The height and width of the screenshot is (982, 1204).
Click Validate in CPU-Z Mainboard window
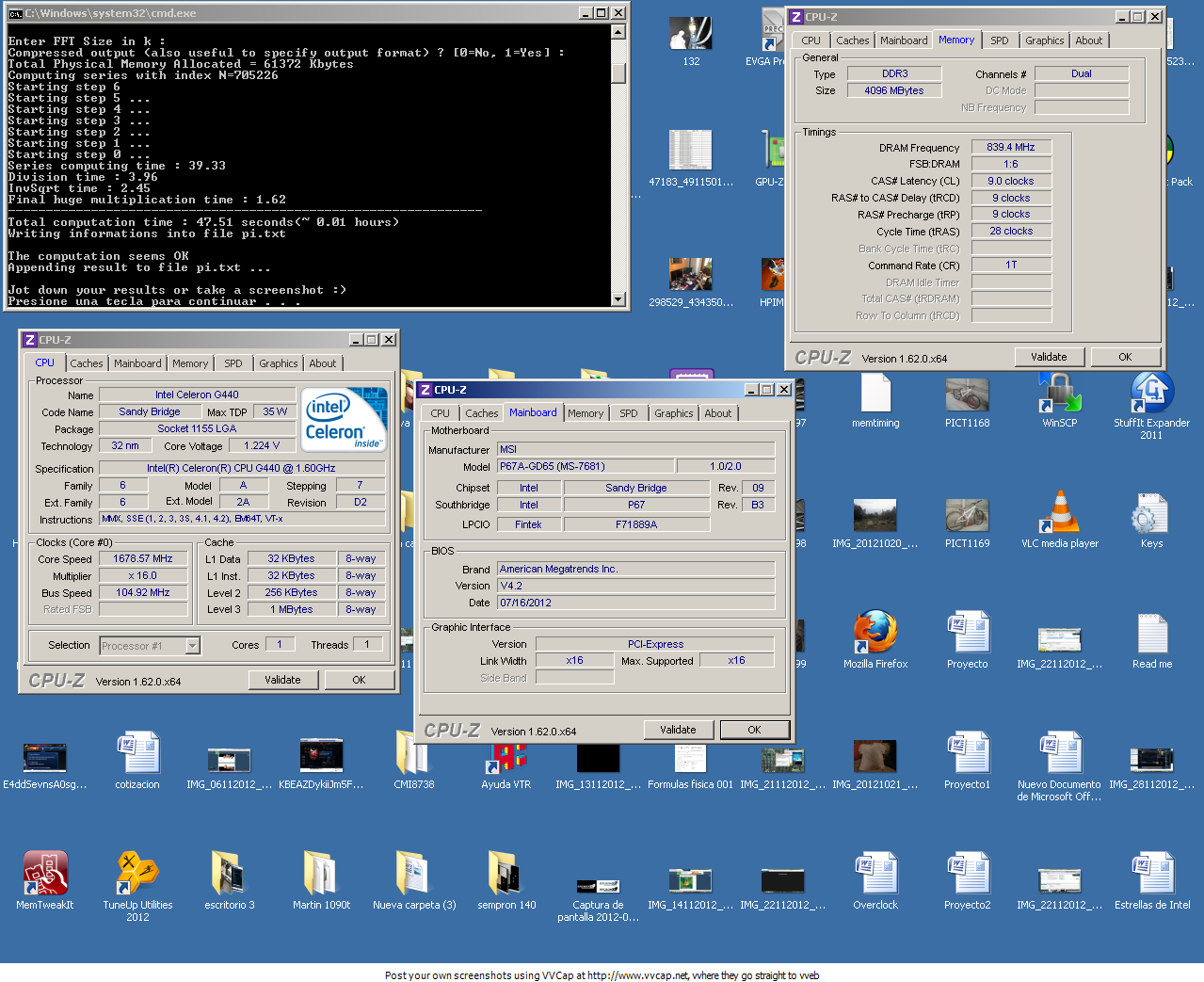(678, 730)
